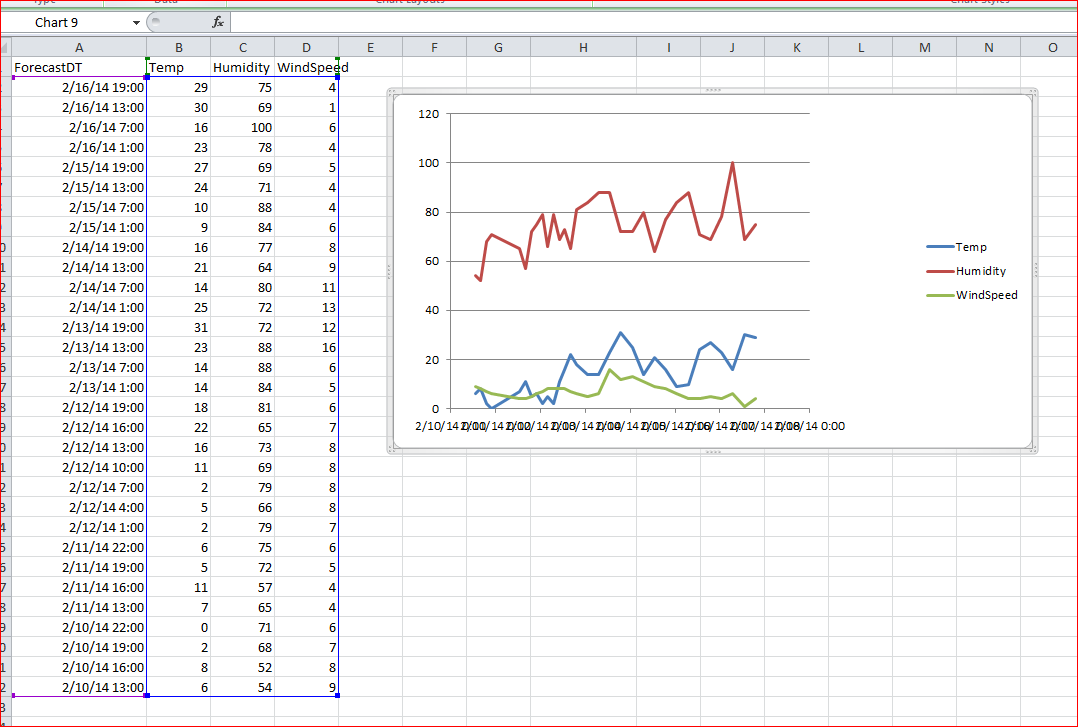Screen dimensions: 1078x727
Task: Click into the empty formula bar field
Action: point(653,22)
